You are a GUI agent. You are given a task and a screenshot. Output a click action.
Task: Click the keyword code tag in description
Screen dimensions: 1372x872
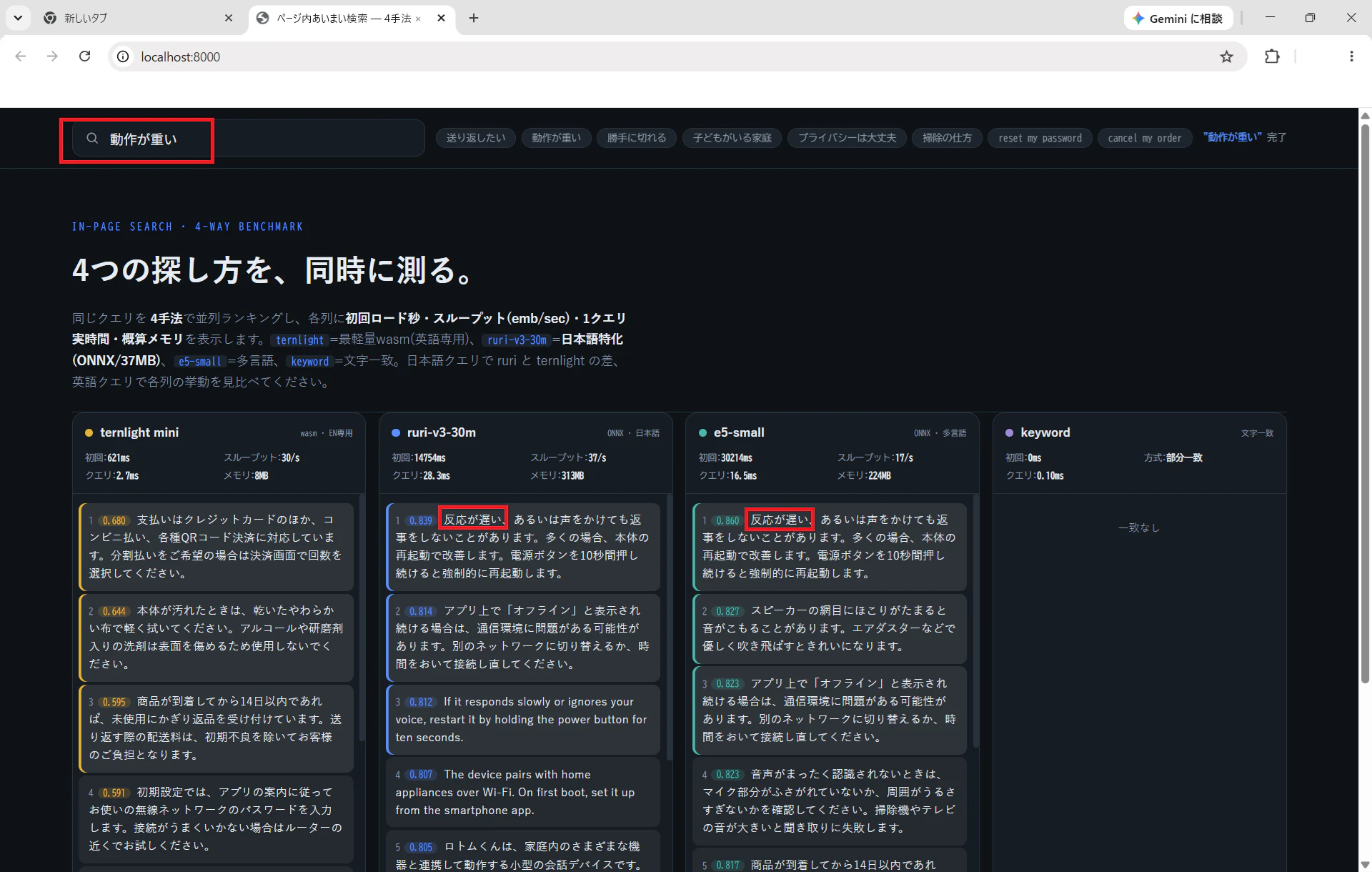click(310, 362)
